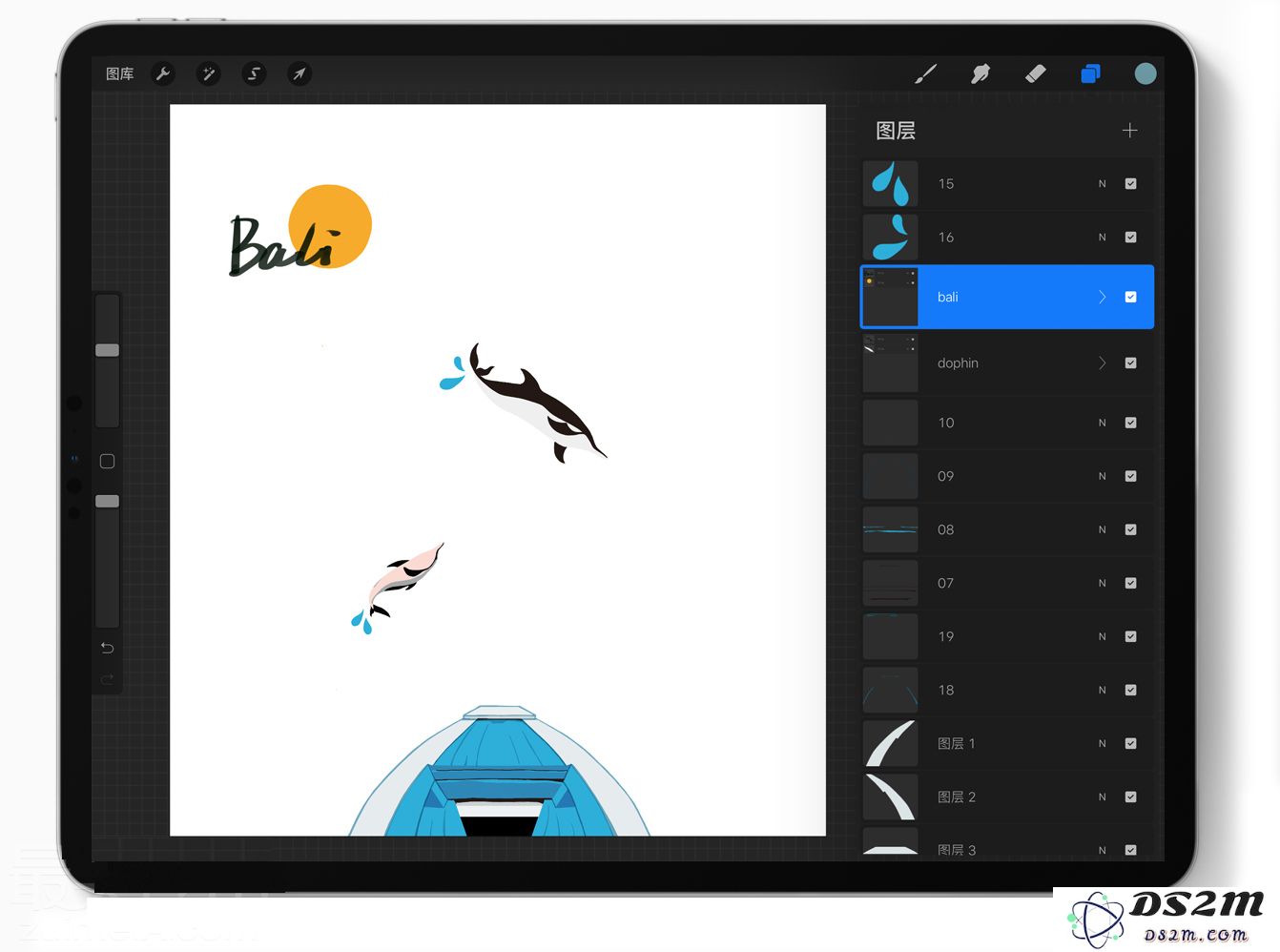Open the Adjustments magic wand menu
The width and height of the screenshot is (1280, 952).
(208, 73)
